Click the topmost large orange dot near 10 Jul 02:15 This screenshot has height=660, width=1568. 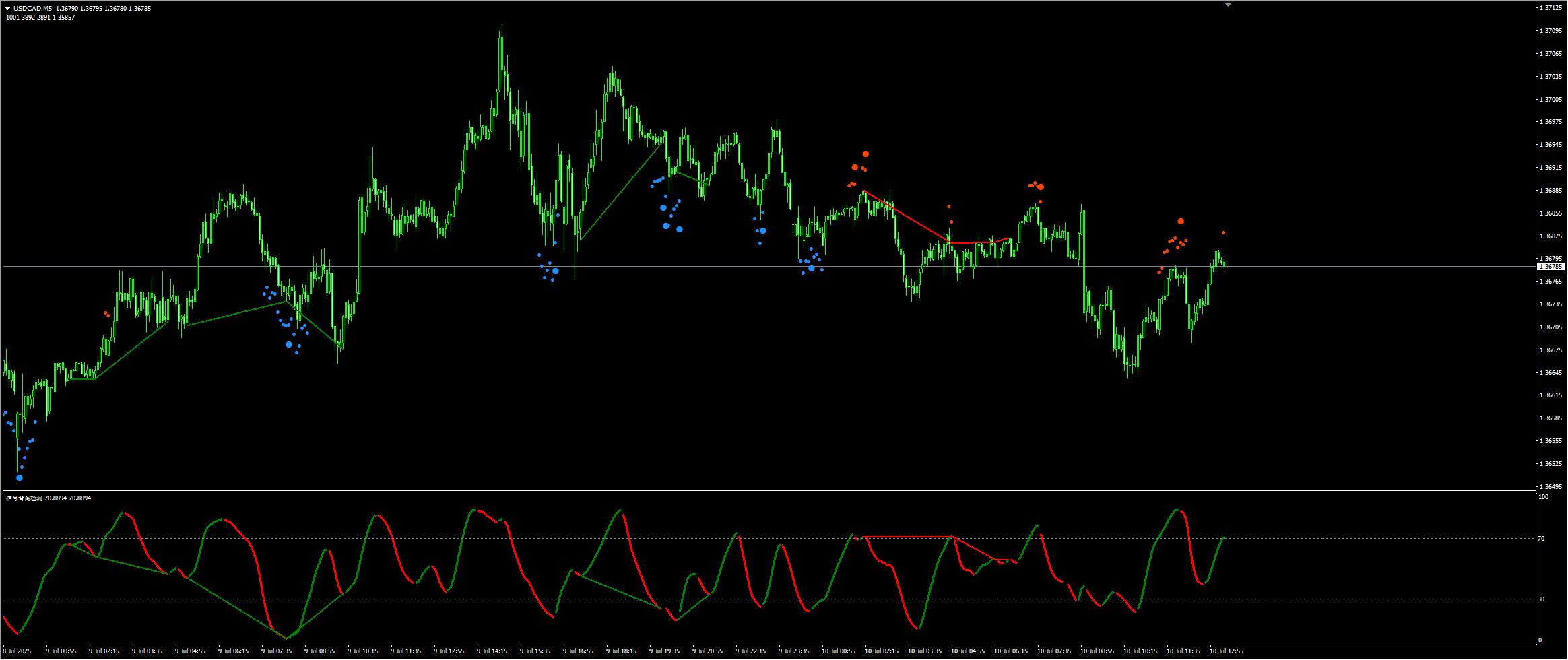865,154
